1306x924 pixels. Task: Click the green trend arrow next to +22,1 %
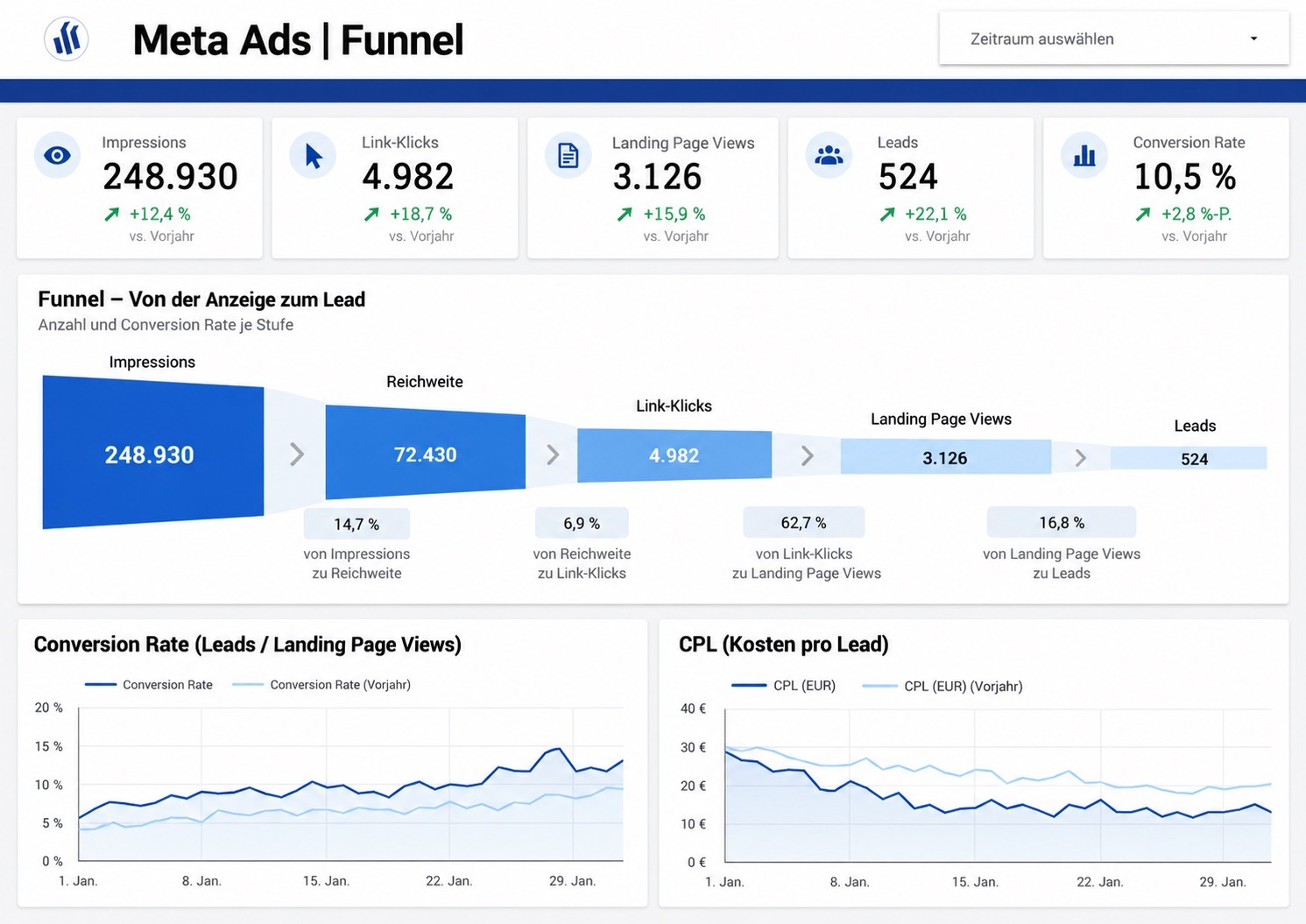tap(887, 214)
